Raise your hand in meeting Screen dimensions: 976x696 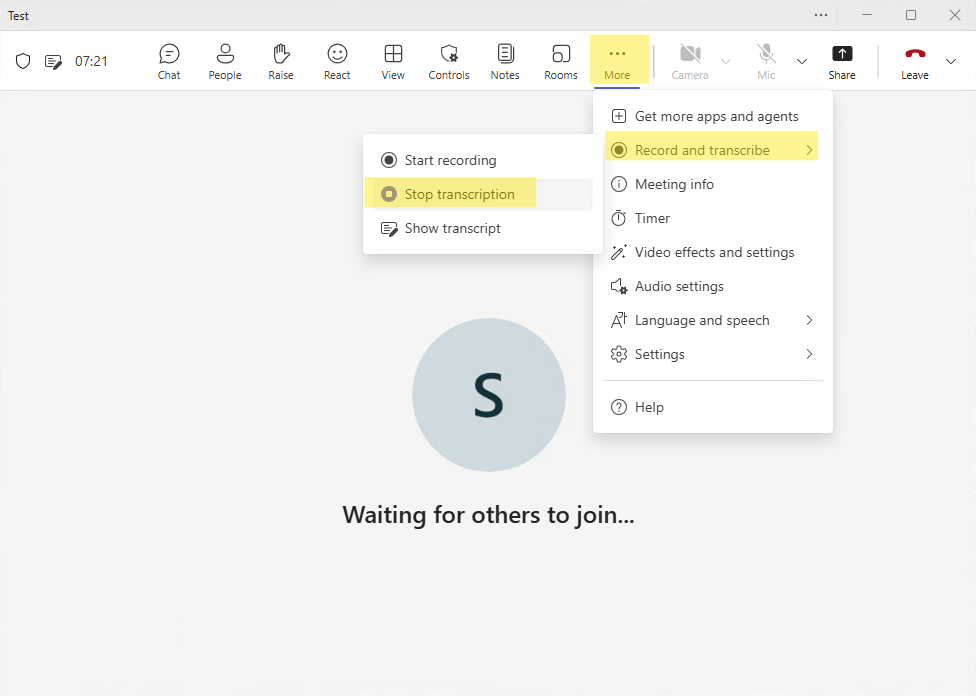click(281, 61)
